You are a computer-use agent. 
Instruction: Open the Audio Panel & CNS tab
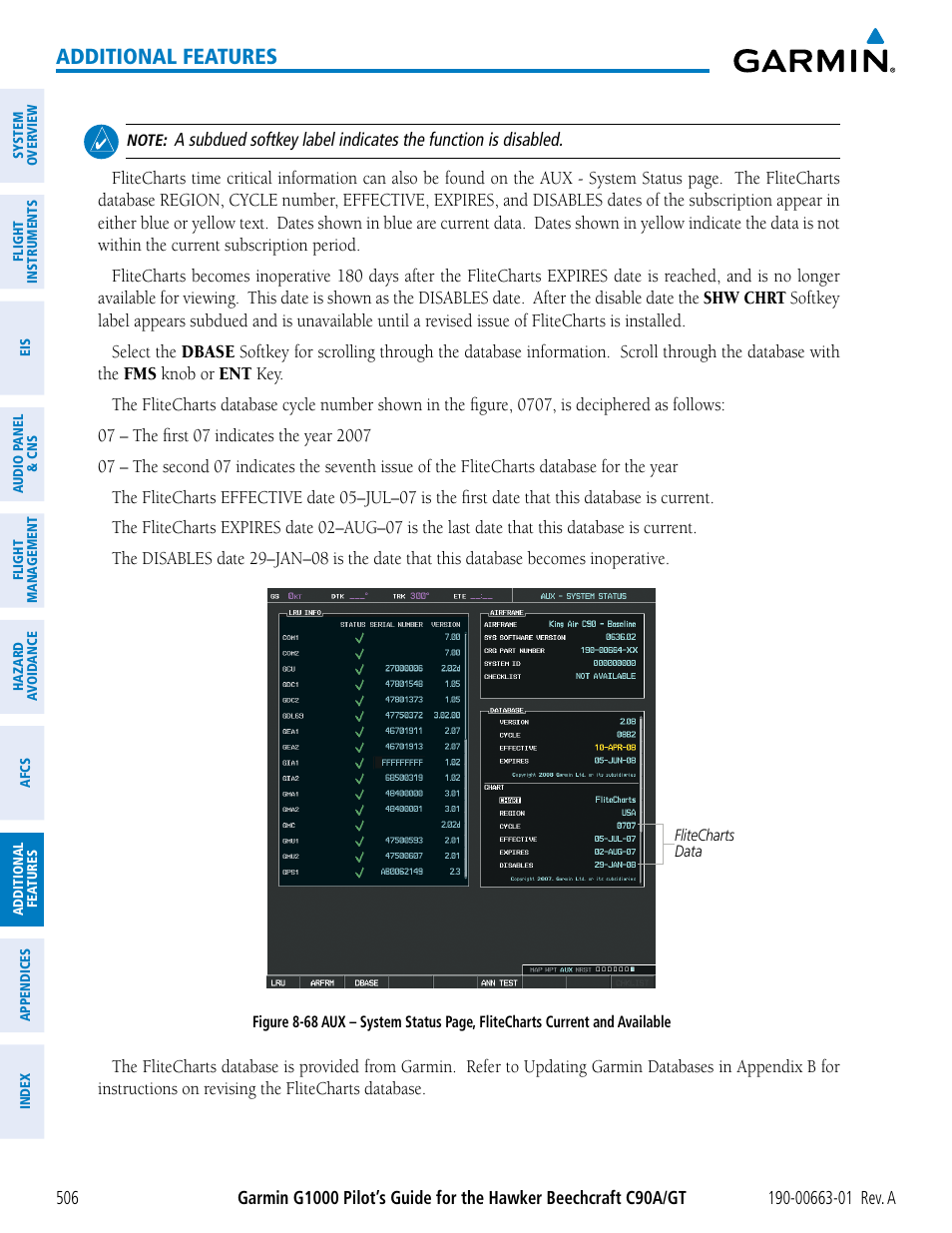tap(22, 453)
